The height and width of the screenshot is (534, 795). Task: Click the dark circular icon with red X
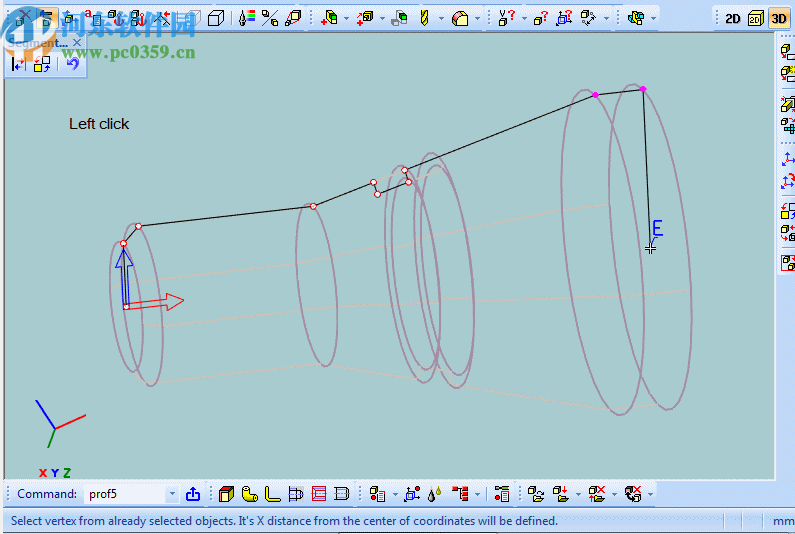click(x=633, y=494)
